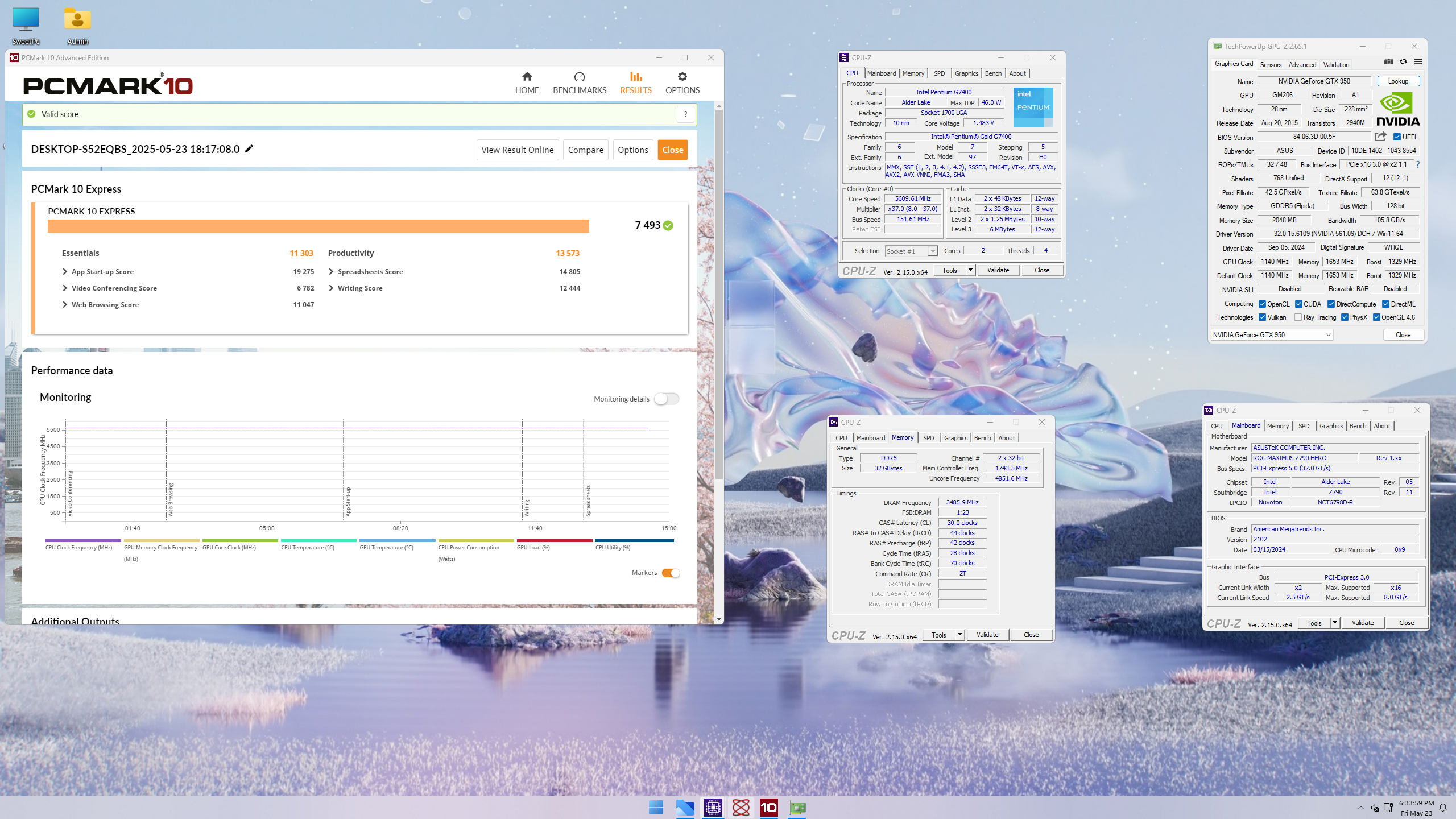This screenshot has height=819, width=1456.
Task: Toggle the Monitoring details switch
Action: click(x=667, y=399)
